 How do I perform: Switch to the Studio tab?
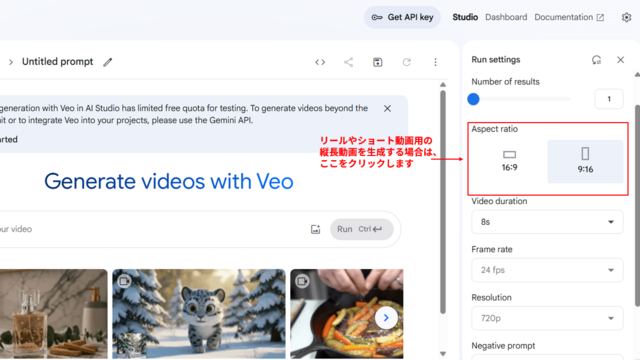click(465, 17)
